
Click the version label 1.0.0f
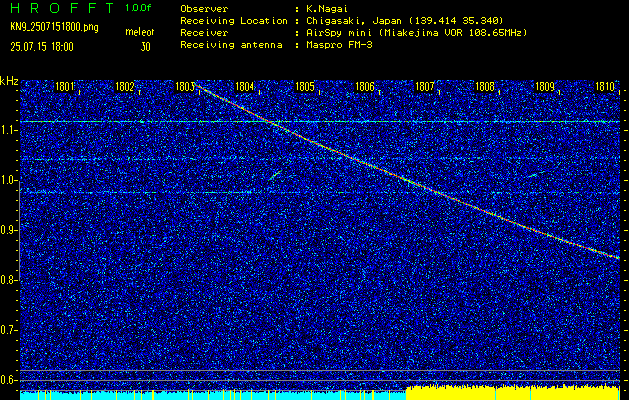point(139,8)
